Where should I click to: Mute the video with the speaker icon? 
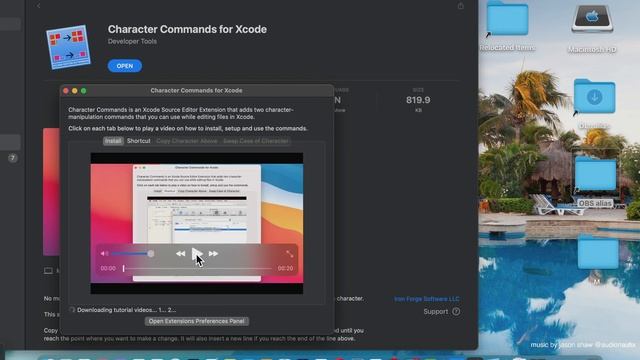pos(104,253)
